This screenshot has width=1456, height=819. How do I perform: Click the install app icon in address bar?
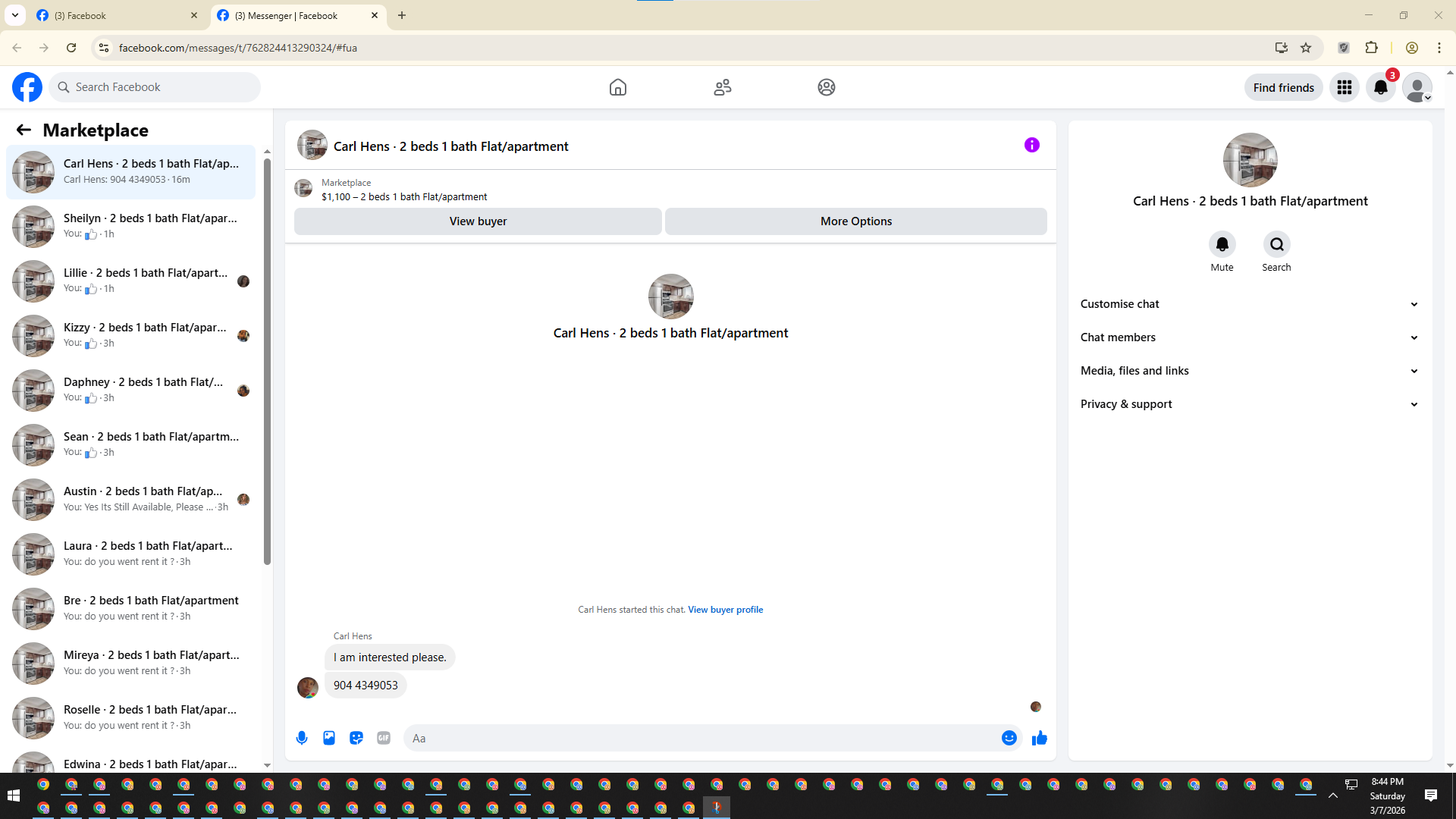pos(1282,48)
